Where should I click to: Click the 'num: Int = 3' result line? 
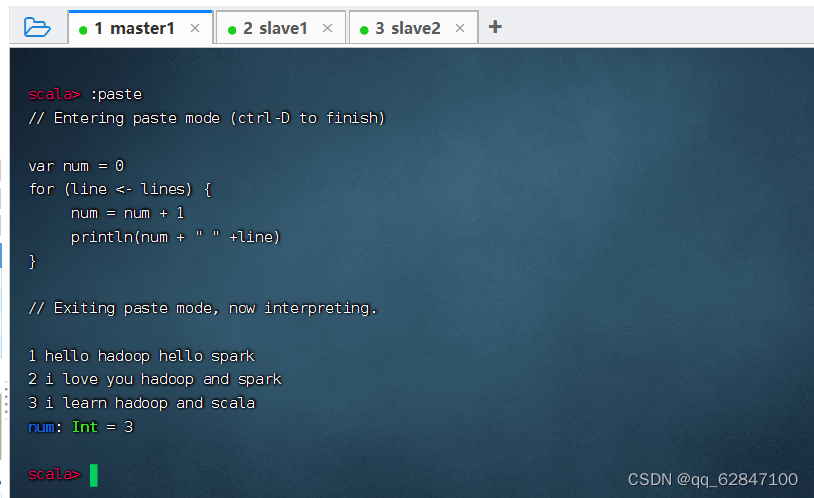pyautogui.click(x=81, y=427)
